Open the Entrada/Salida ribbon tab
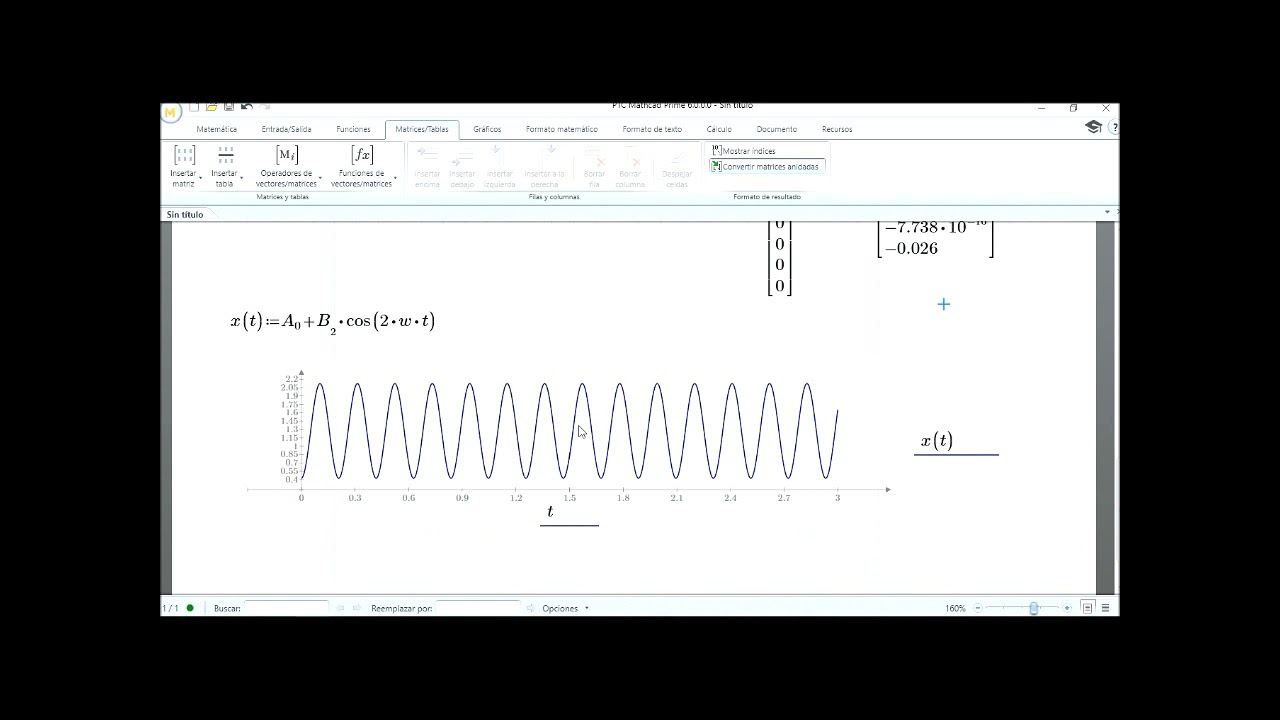Viewport: 1280px width, 720px height. point(286,129)
